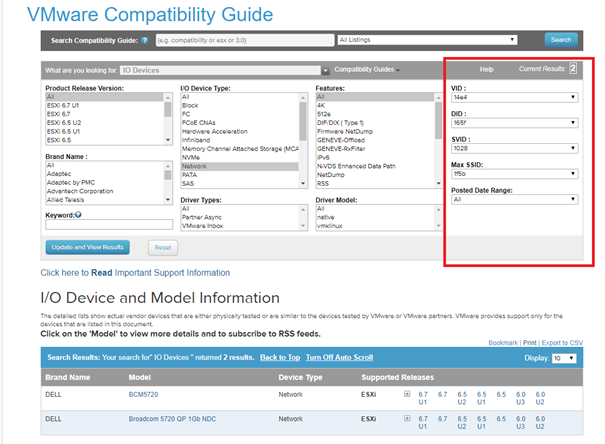Viewport: 605px width, 444px height.
Task: Click the 6.0 U3 release link for Broadcom 5720 QP
Action: [x=521, y=422]
